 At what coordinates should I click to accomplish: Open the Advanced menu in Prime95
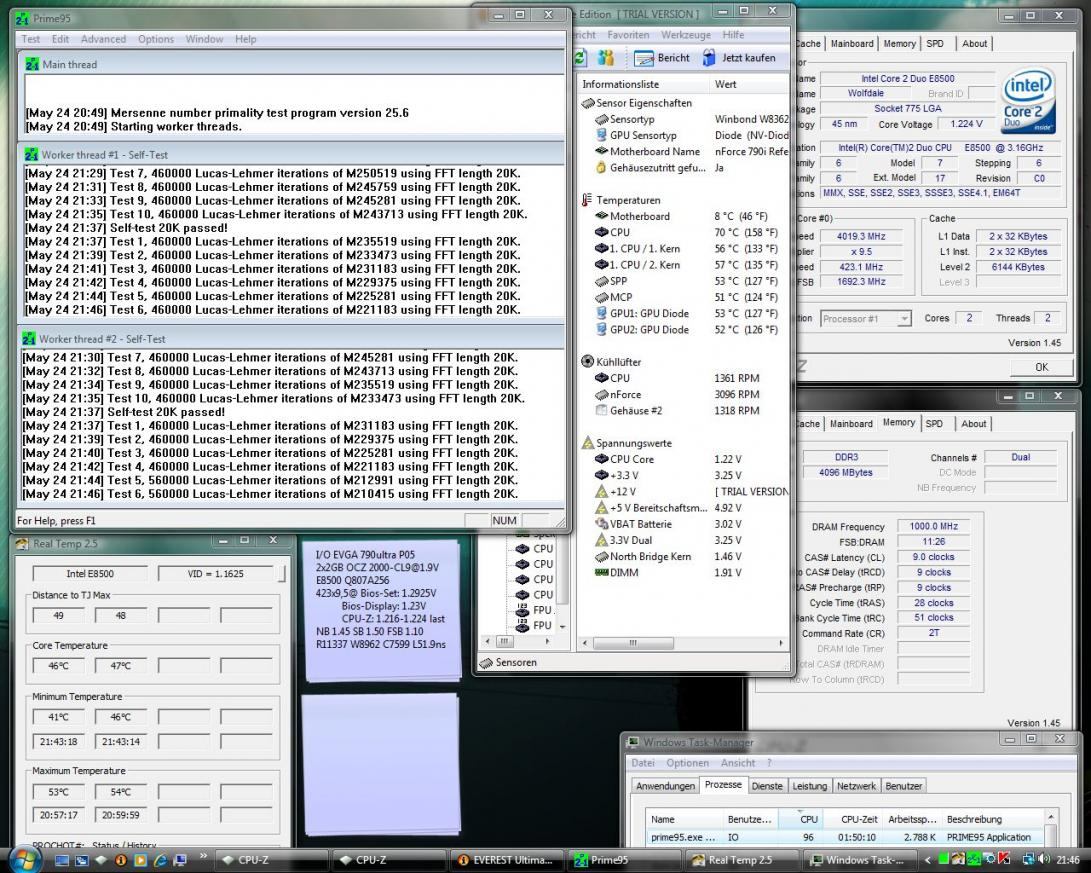click(103, 39)
